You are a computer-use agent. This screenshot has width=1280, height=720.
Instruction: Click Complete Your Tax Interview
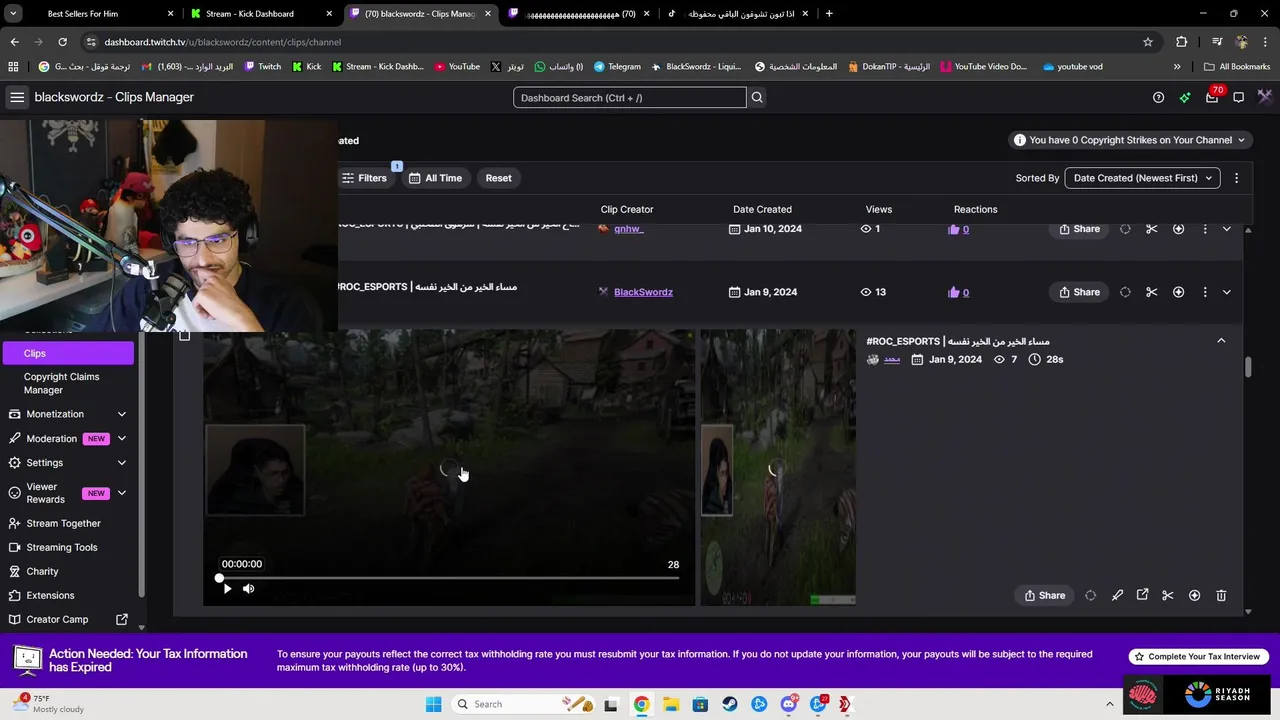click(x=1200, y=656)
